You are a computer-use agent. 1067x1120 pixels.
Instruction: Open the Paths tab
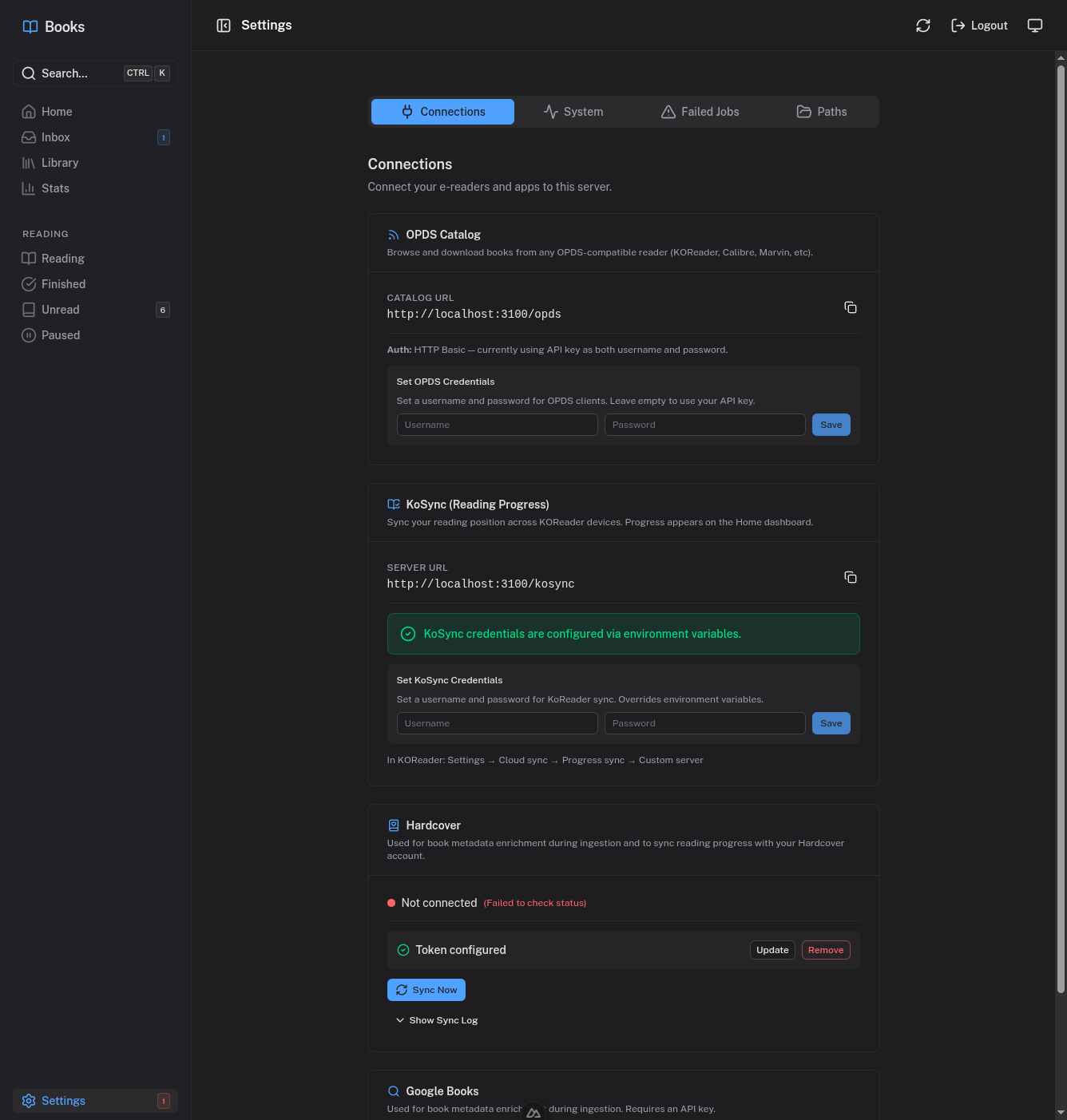coord(821,112)
